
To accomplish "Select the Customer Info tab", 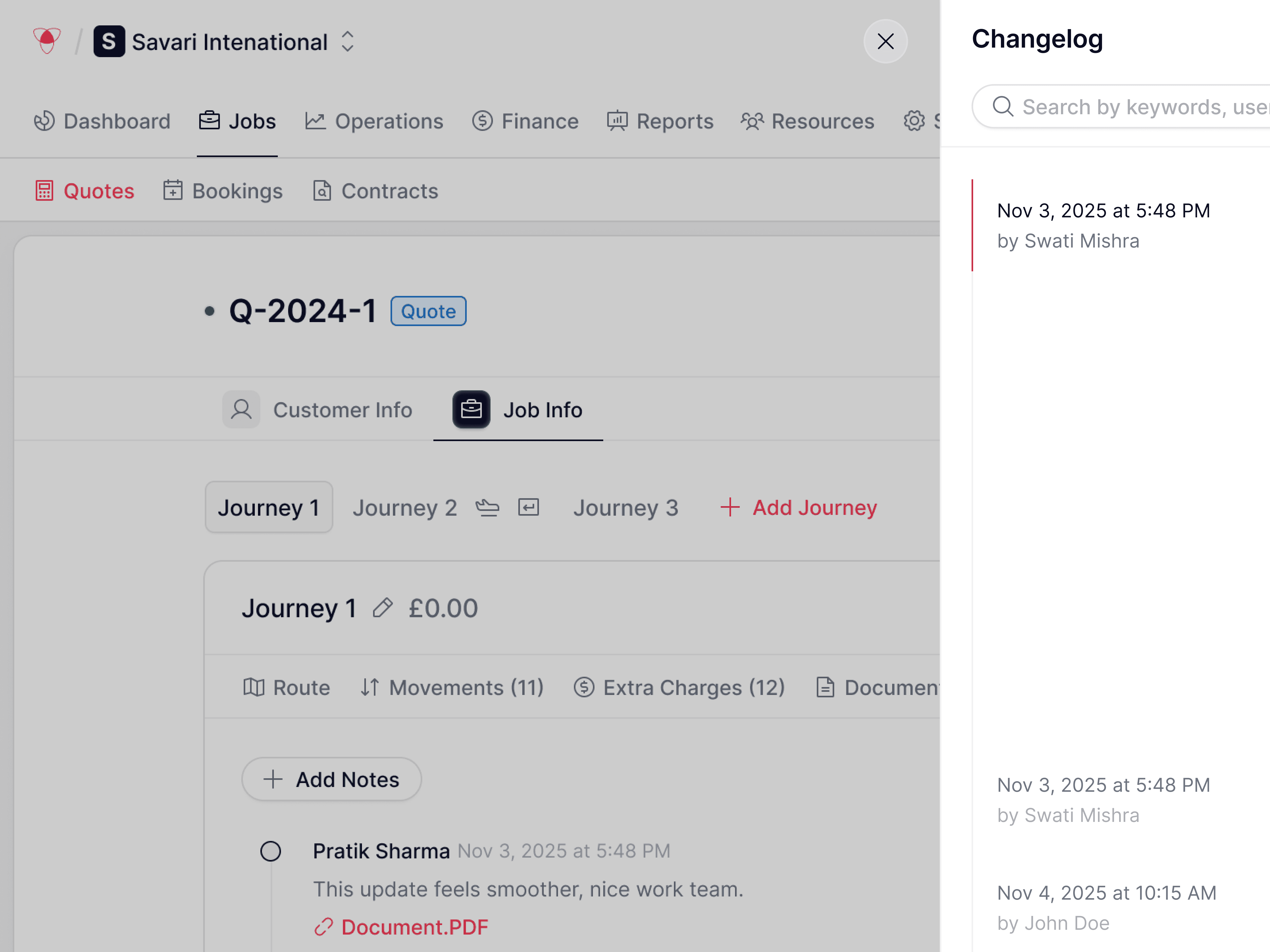I will [x=317, y=410].
